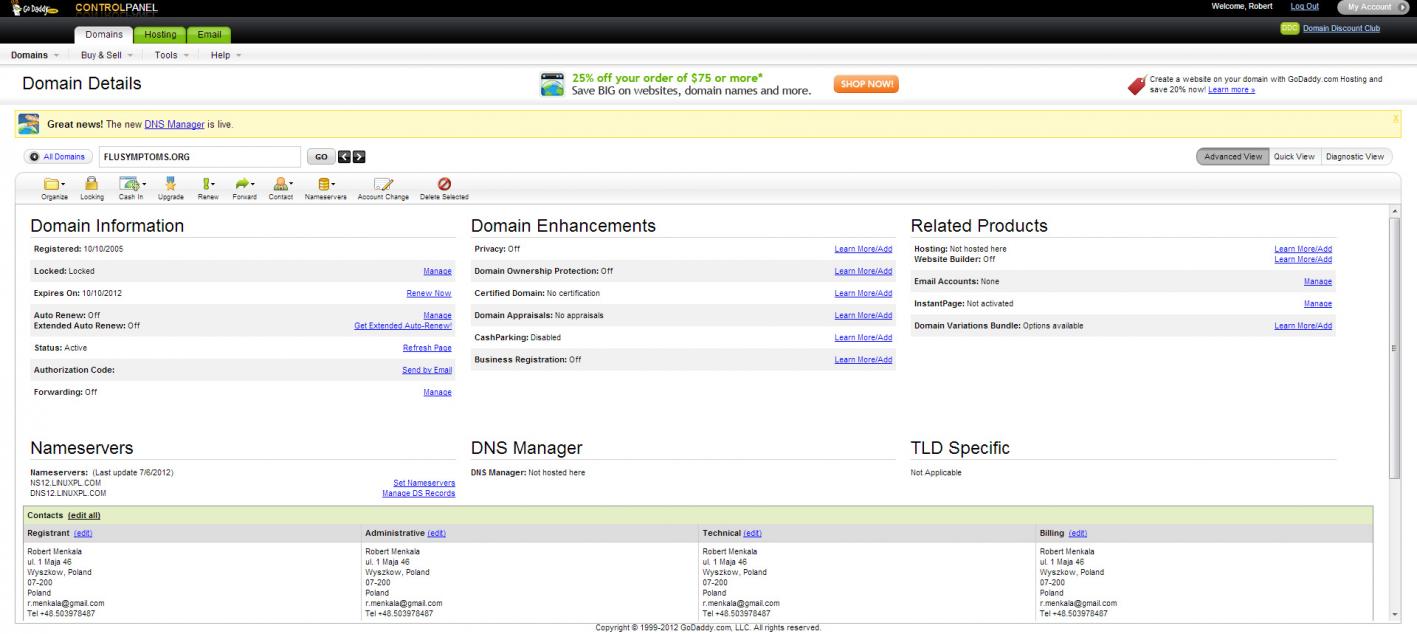Click the Delete Selected icon

pyautogui.click(x=445, y=184)
